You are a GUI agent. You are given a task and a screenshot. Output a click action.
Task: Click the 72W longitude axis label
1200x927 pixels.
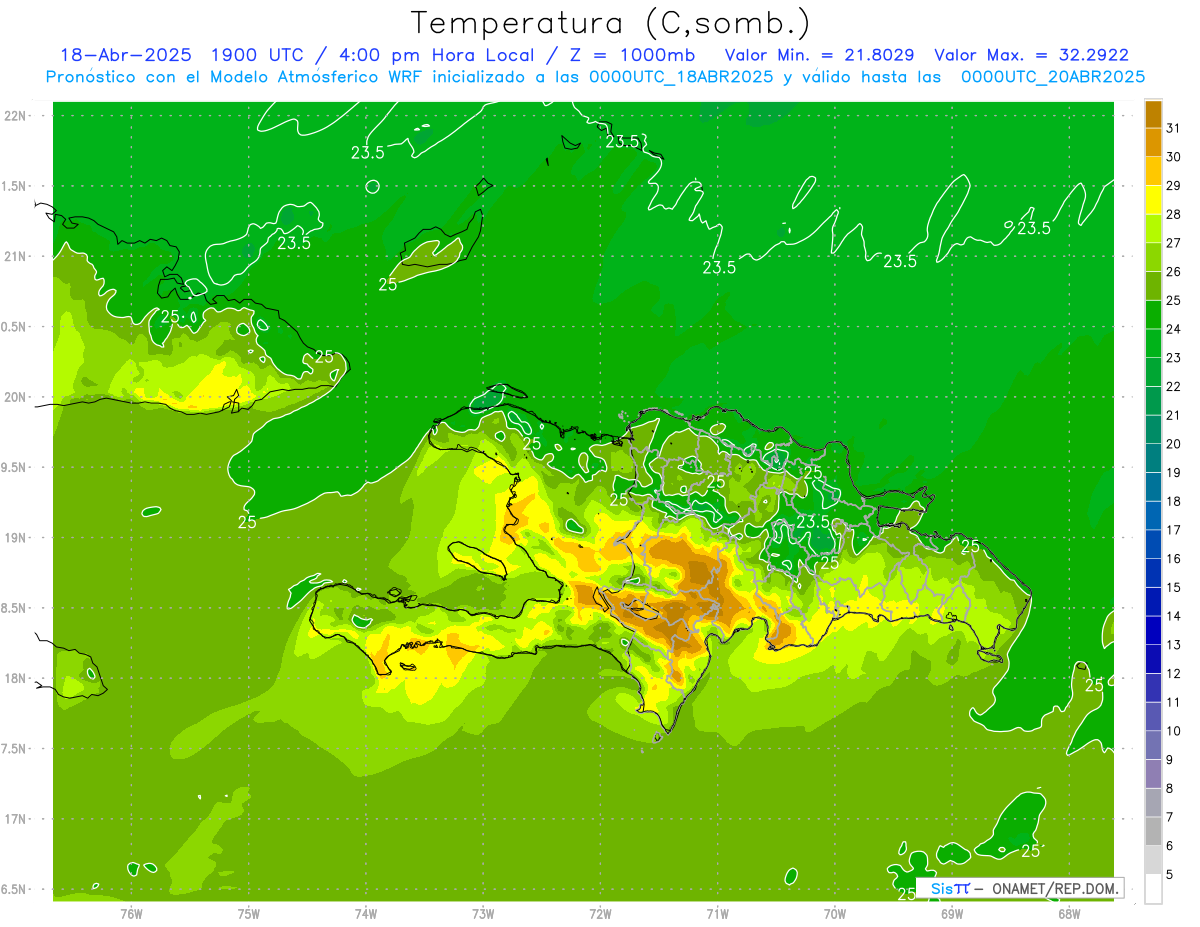click(x=601, y=914)
